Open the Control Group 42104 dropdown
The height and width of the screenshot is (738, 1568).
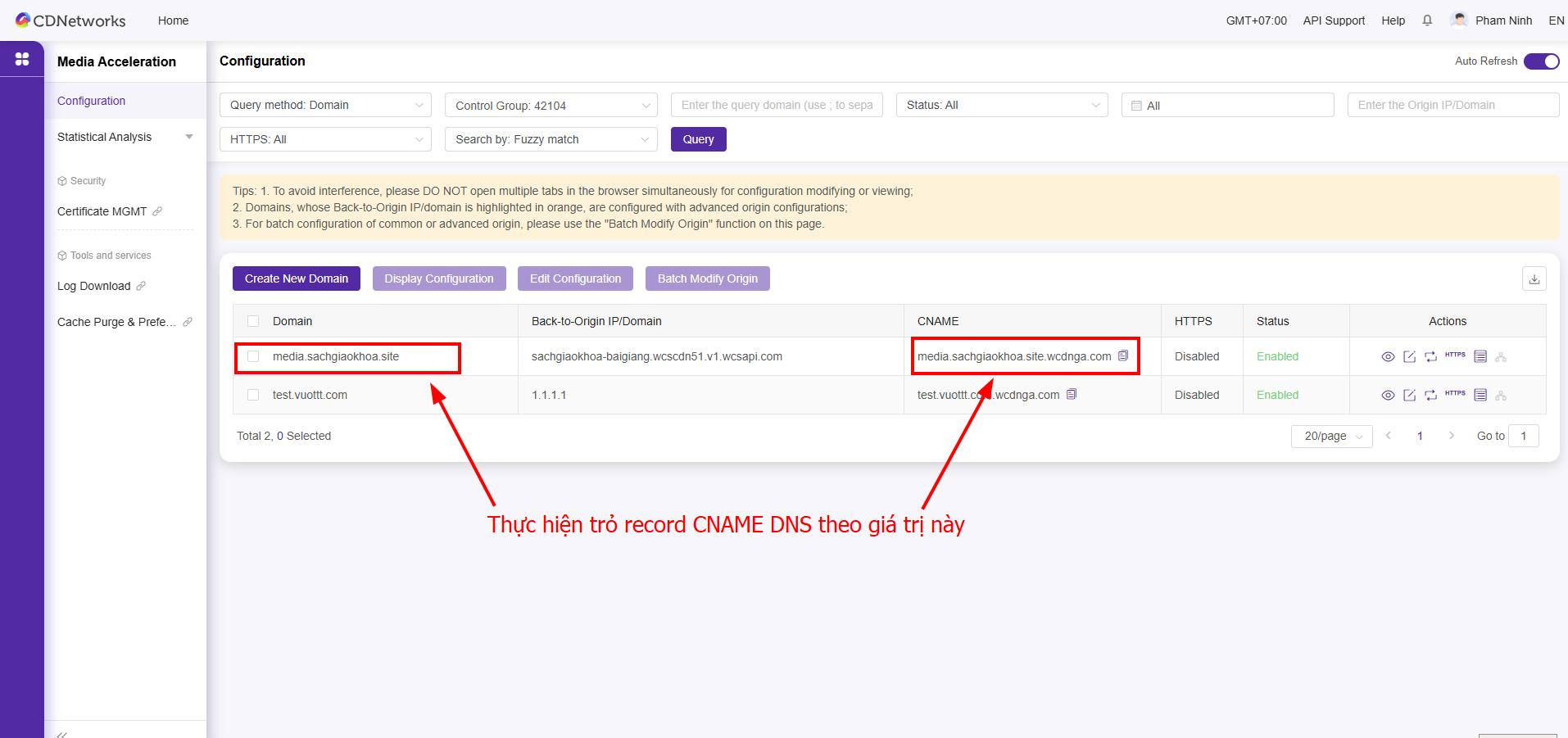pos(551,106)
